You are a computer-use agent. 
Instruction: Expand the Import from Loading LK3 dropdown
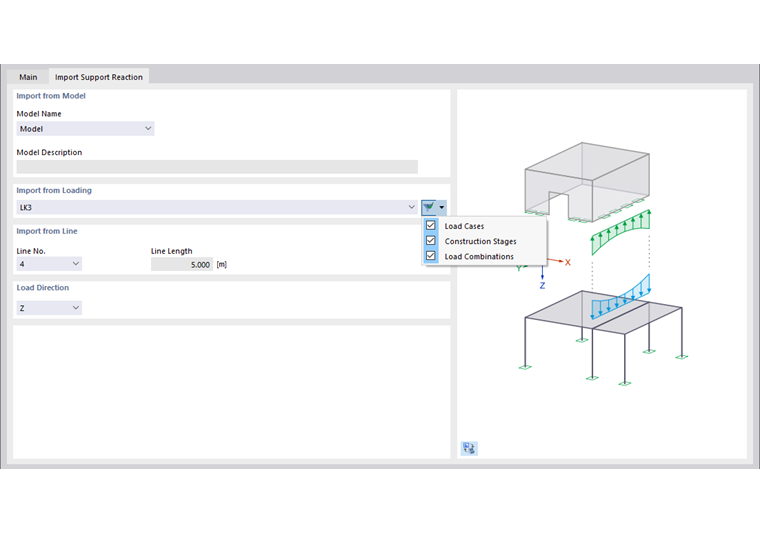[217, 207]
